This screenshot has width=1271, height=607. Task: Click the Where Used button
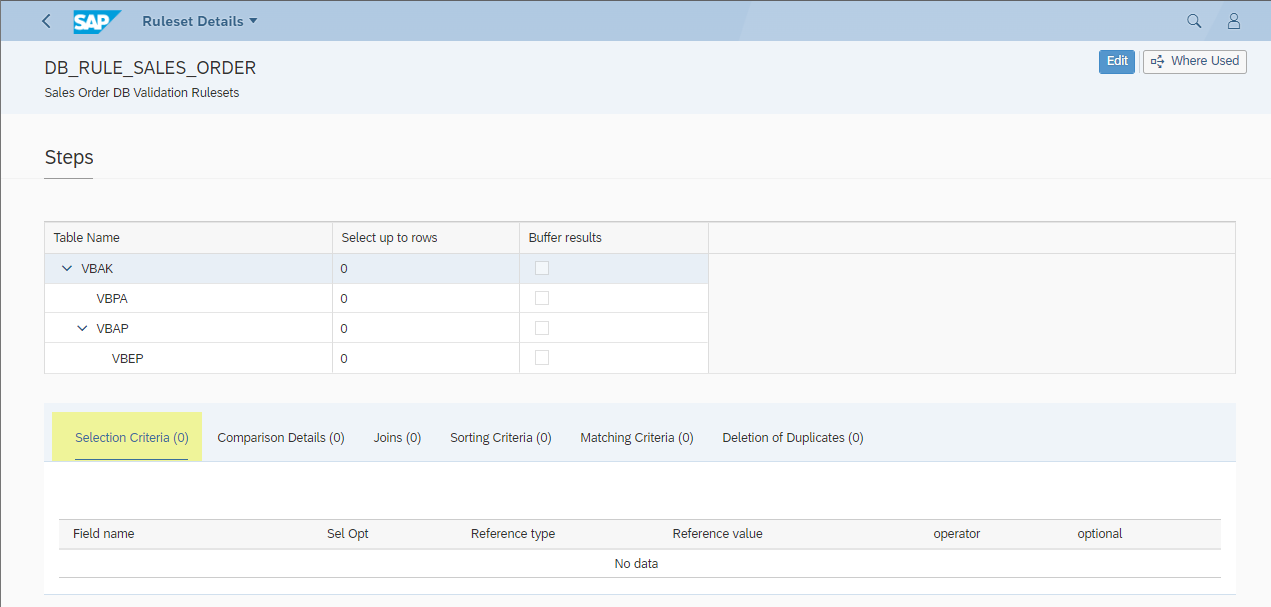click(x=1194, y=61)
